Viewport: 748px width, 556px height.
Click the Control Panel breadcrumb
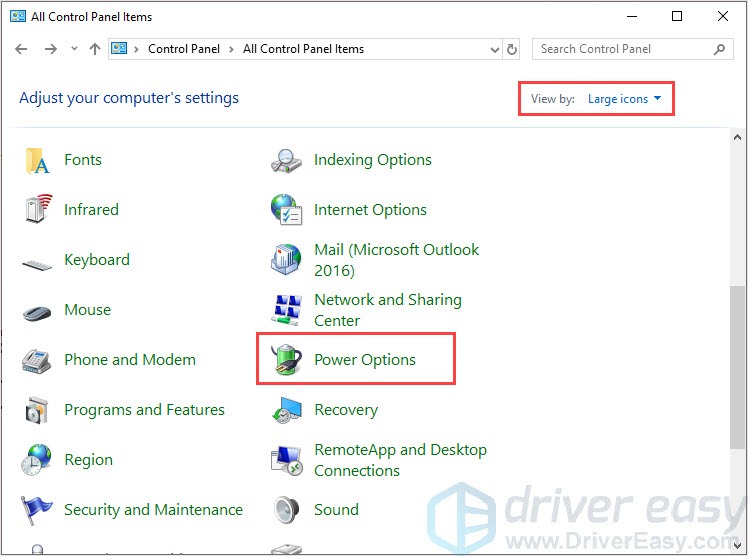coord(184,49)
